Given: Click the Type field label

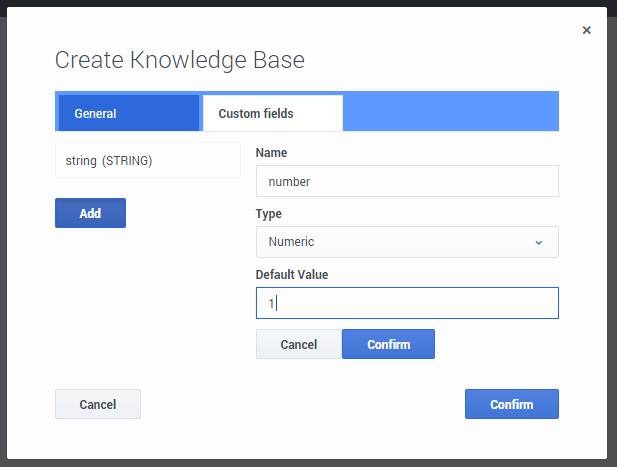Looking at the screenshot, I should (x=269, y=214).
